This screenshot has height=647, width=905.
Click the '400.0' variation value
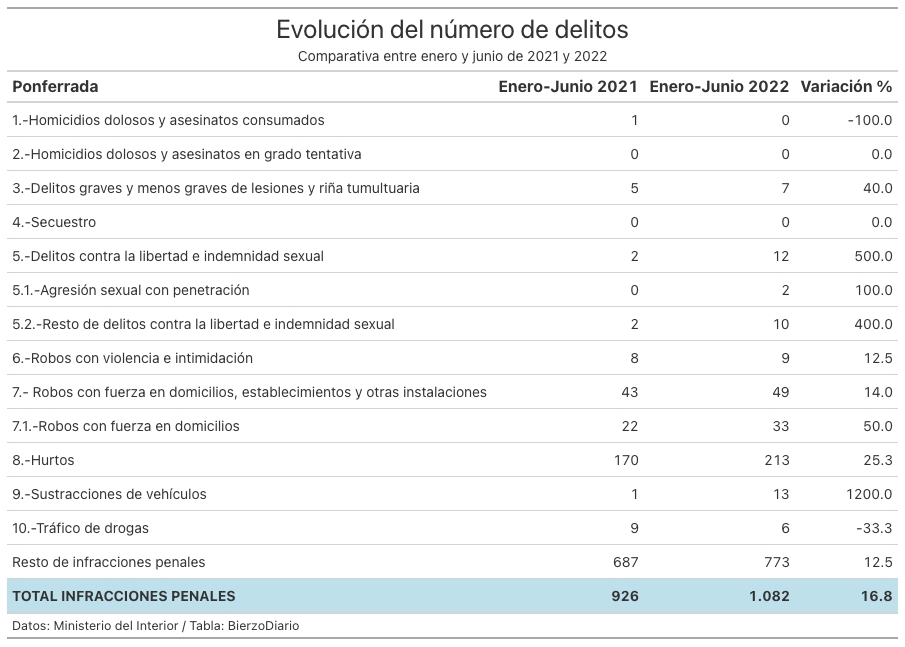pos(873,324)
